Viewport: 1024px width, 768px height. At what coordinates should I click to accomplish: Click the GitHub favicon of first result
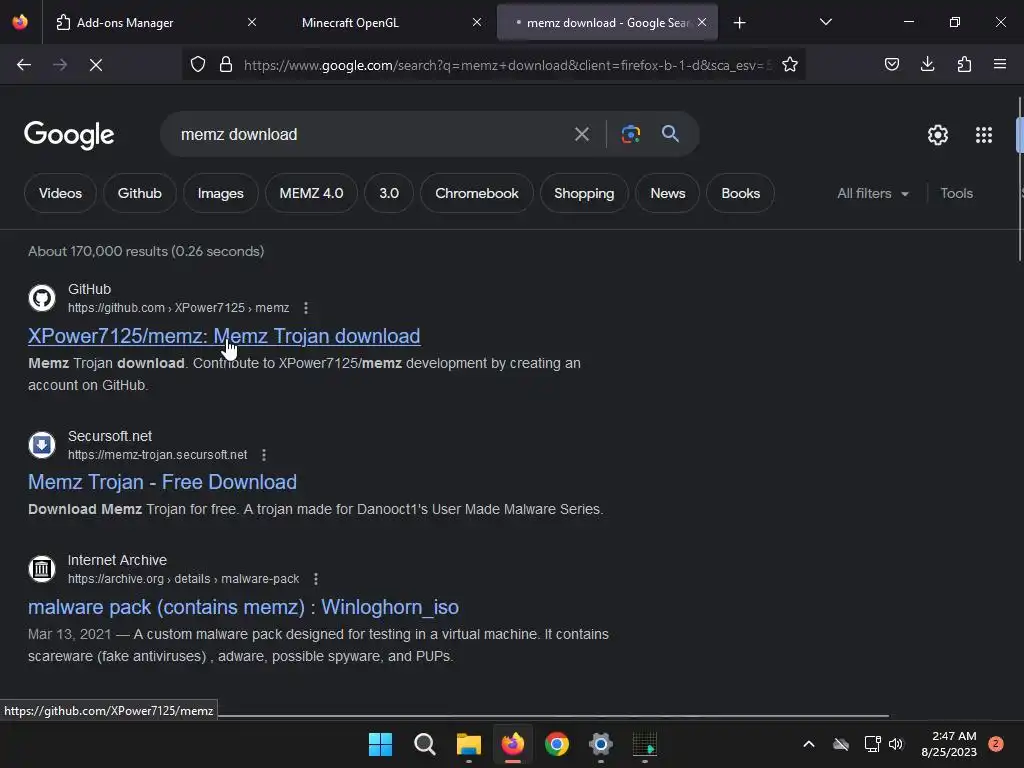coord(42,298)
